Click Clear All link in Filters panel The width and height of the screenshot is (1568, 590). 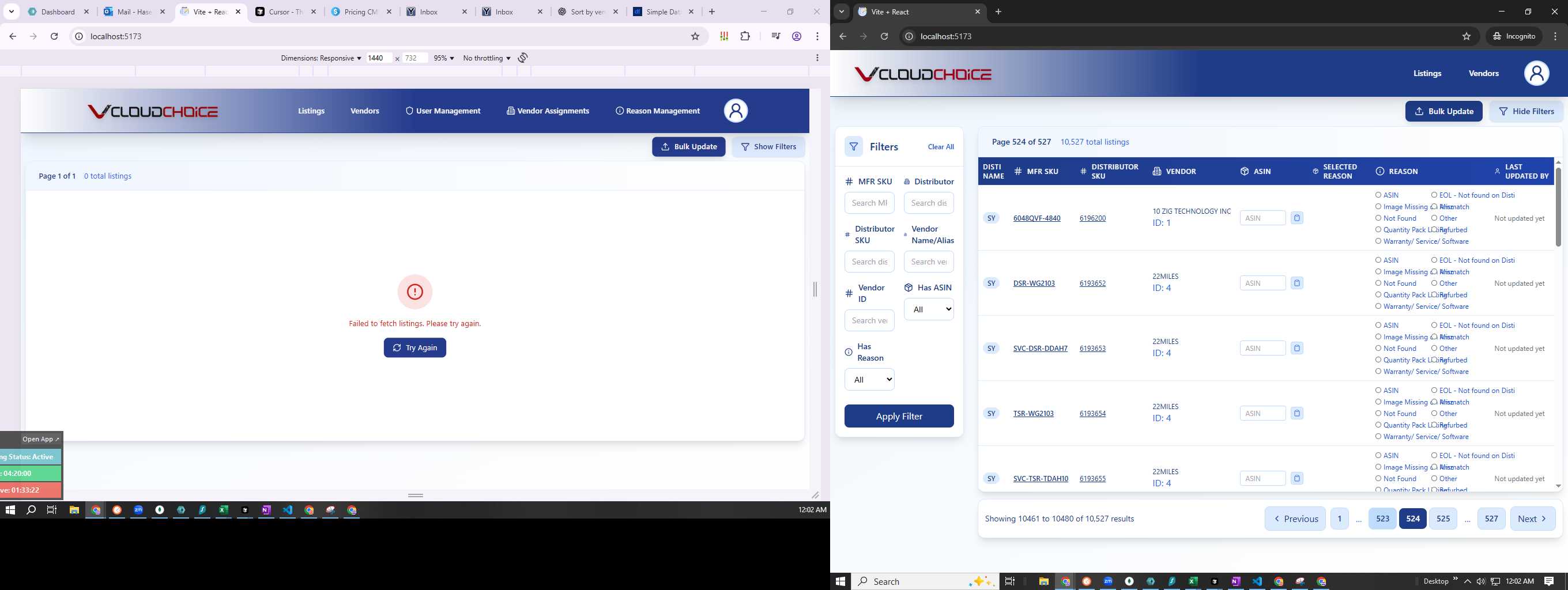[x=940, y=146]
